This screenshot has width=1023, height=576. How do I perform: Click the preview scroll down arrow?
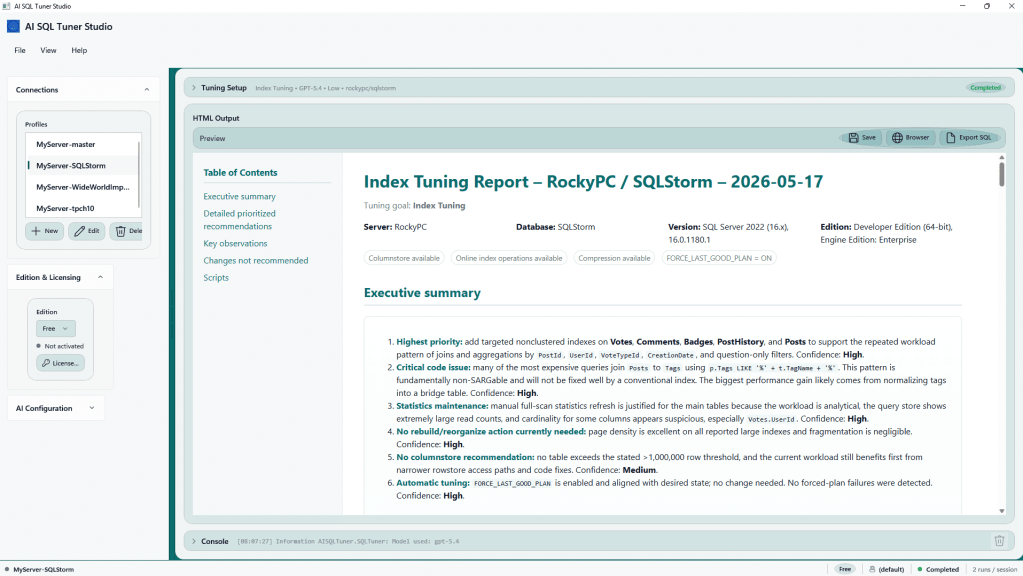point(1001,511)
